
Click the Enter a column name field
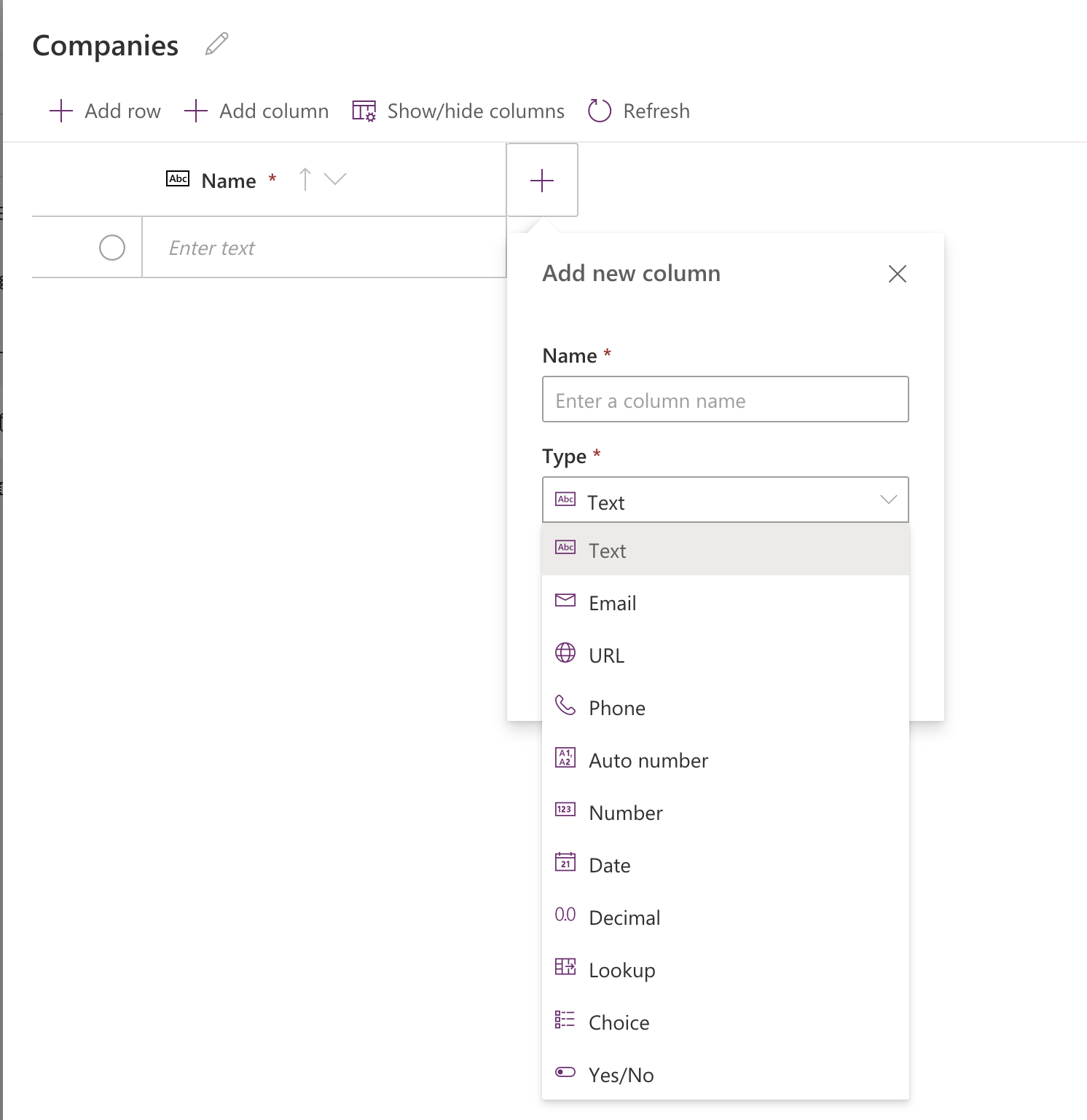tap(725, 400)
